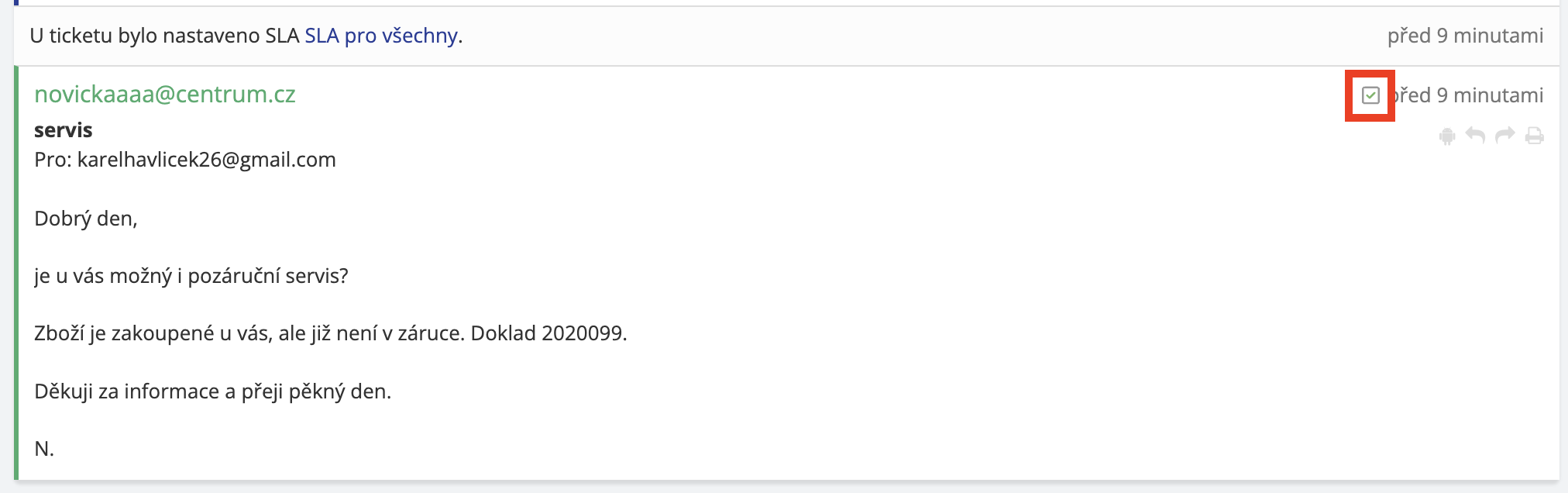Toggle the green checkmark box next to the timestamp
Screen dimensions: 1568x493
1370,95
